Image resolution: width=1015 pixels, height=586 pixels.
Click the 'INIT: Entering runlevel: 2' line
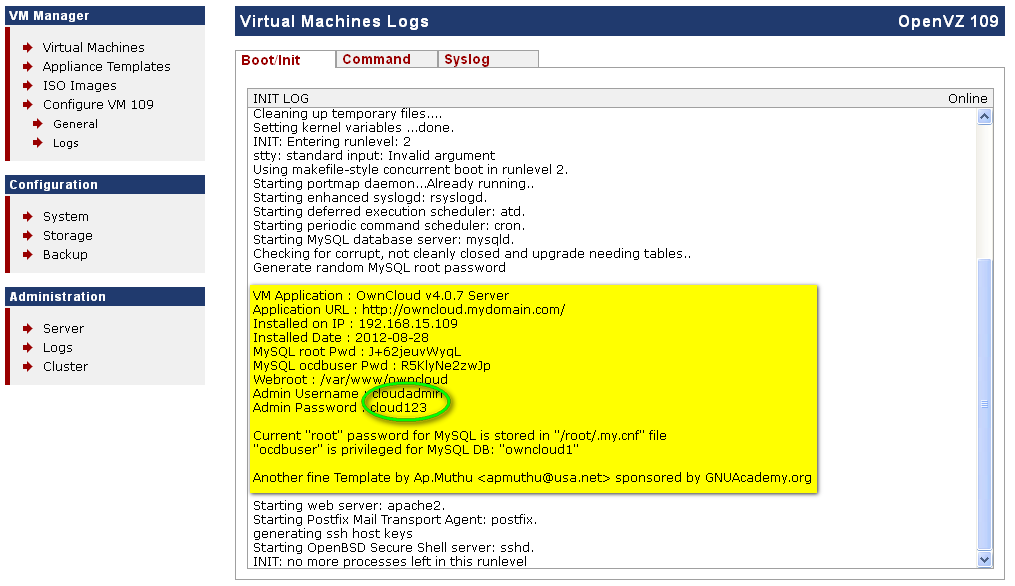[x=332, y=142]
